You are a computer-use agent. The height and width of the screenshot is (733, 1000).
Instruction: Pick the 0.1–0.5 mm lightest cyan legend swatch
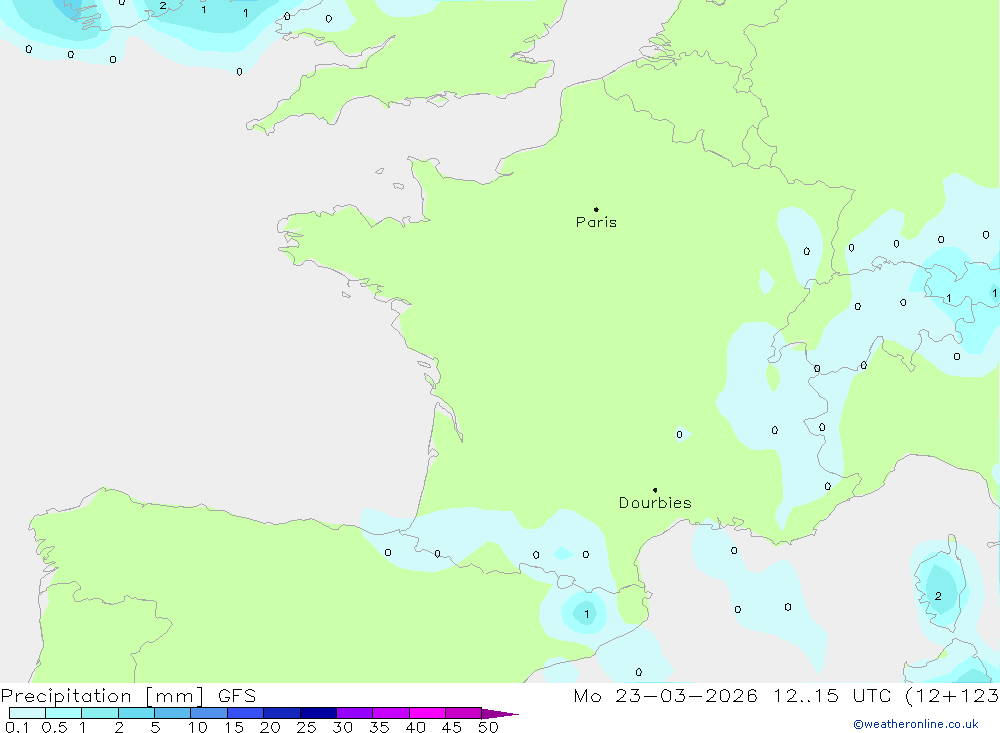[x=27, y=713]
